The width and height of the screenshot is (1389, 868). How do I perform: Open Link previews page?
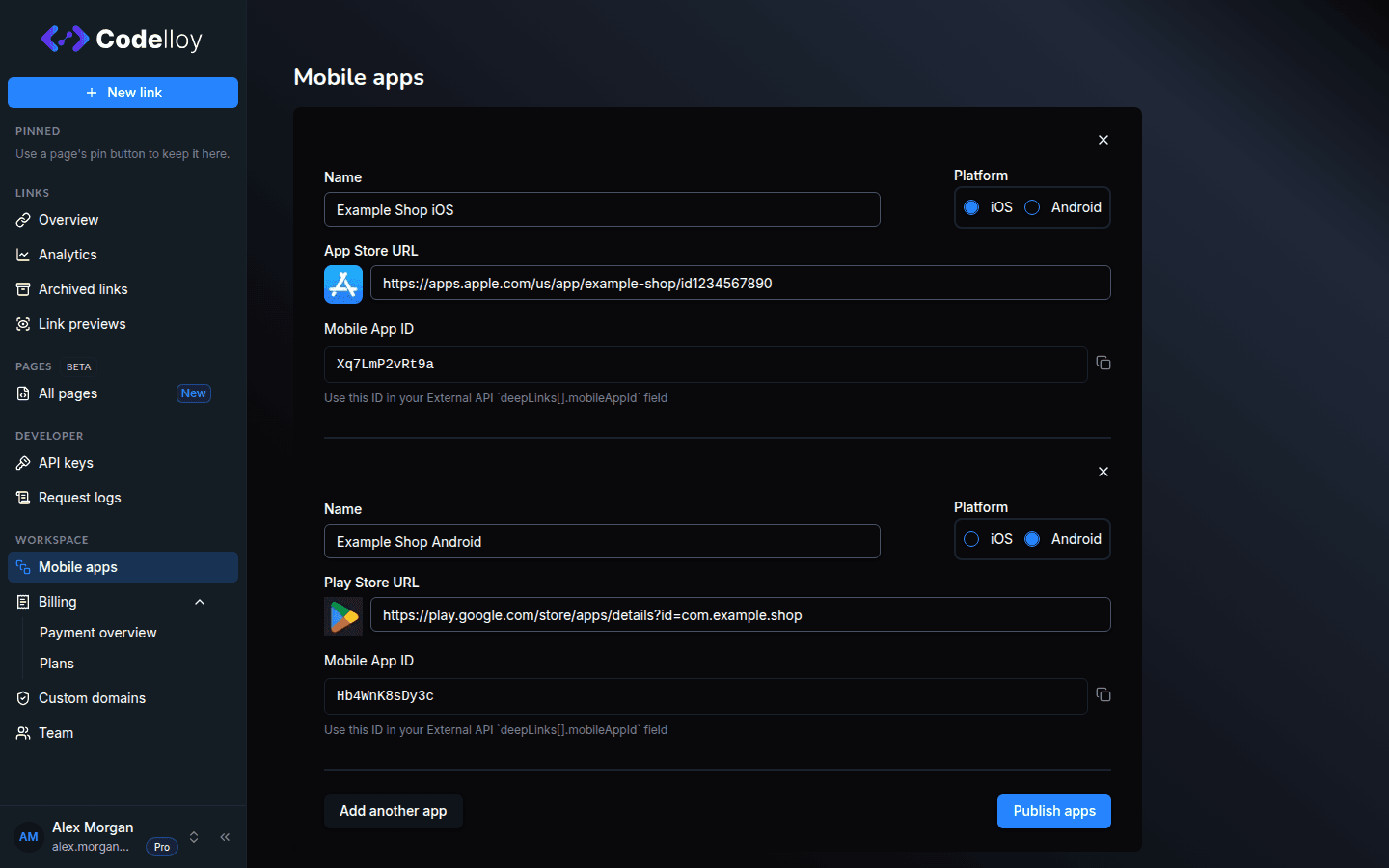123,324
